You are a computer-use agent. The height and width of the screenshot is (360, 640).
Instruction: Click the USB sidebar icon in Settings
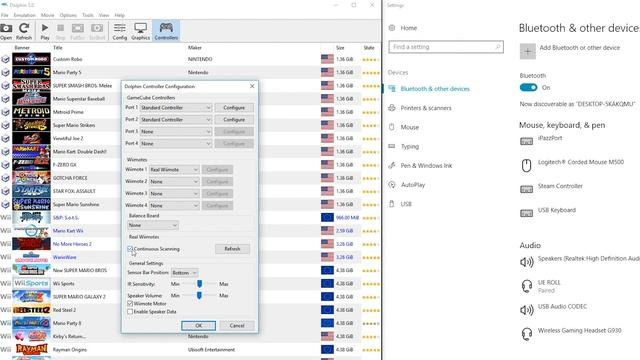(x=392, y=204)
